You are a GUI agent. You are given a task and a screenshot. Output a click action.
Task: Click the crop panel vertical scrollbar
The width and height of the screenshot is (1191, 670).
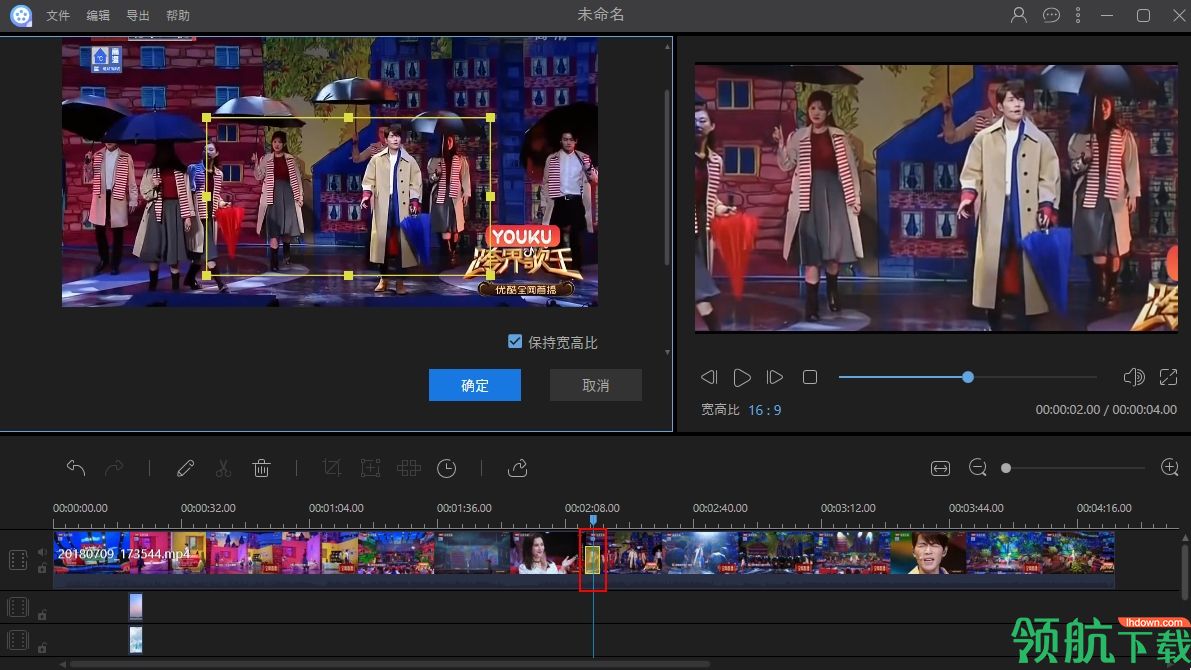tap(667, 178)
